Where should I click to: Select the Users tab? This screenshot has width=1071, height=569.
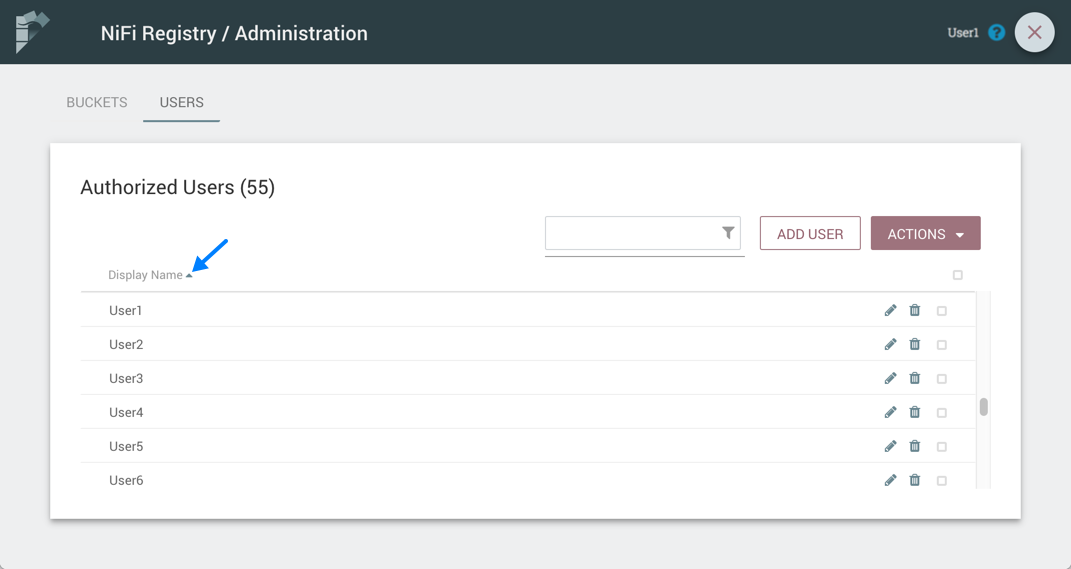point(181,102)
